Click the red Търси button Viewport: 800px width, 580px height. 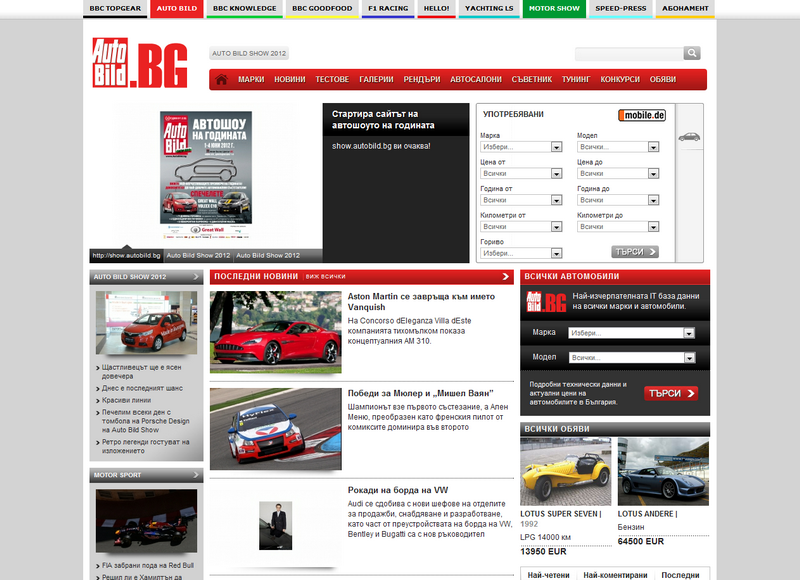click(671, 393)
